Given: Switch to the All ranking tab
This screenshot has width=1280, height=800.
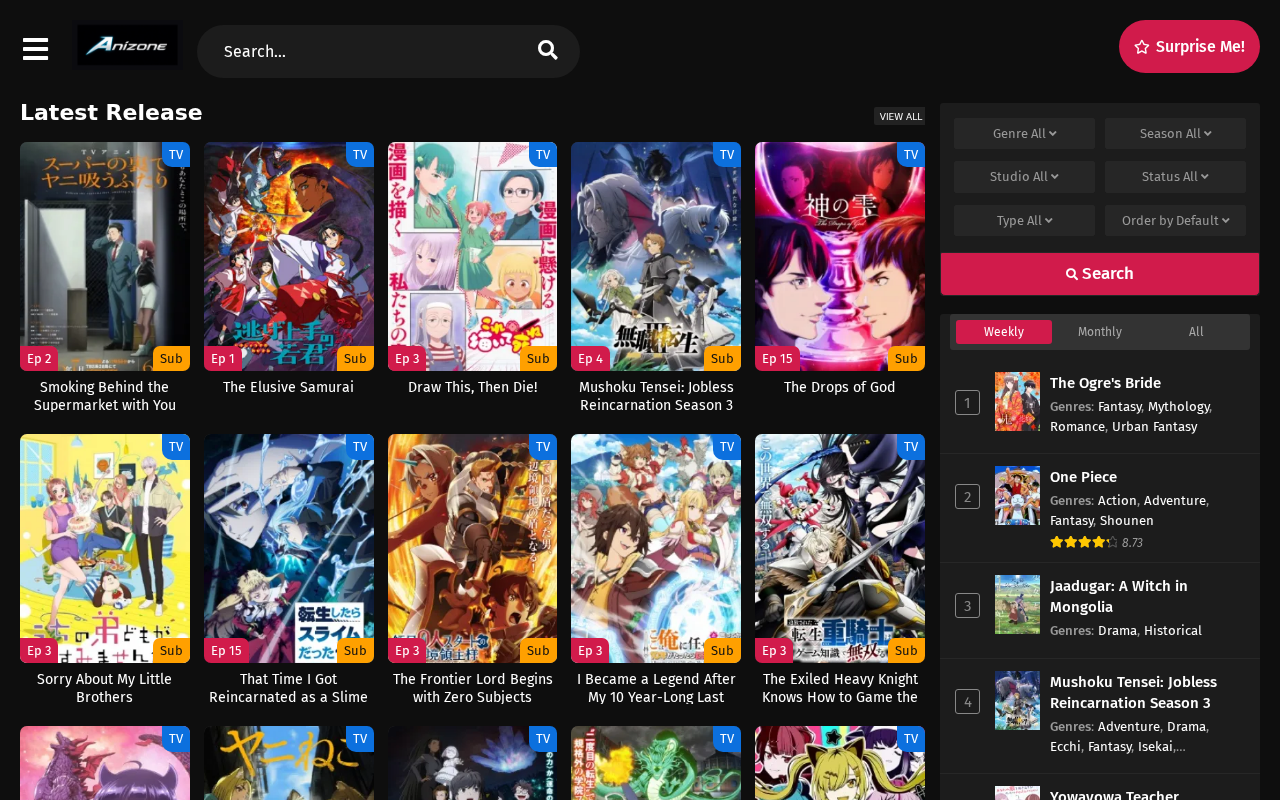Looking at the screenshot, I should pyautogui.click(x=1196, y=332).
